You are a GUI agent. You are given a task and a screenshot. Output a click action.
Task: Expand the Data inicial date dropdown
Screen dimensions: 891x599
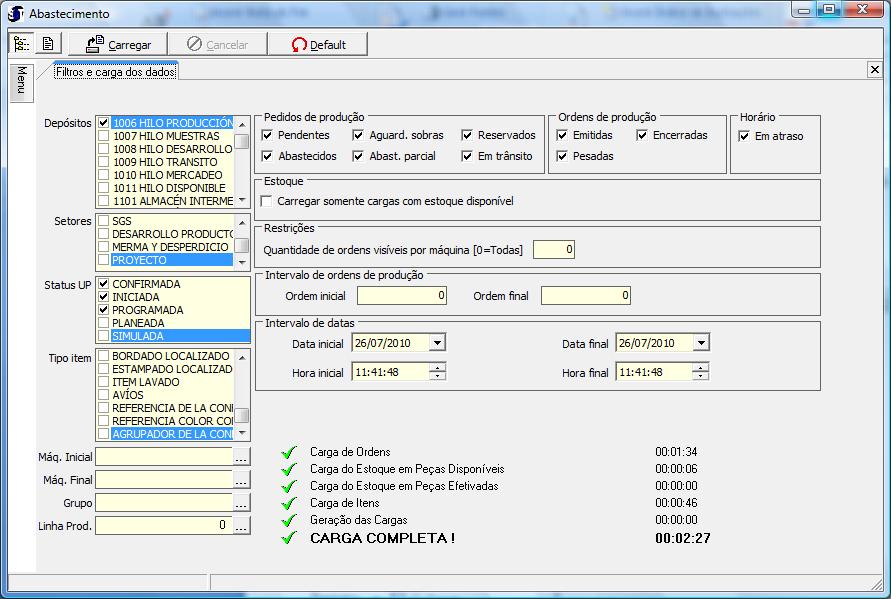[x=437, y=343]
